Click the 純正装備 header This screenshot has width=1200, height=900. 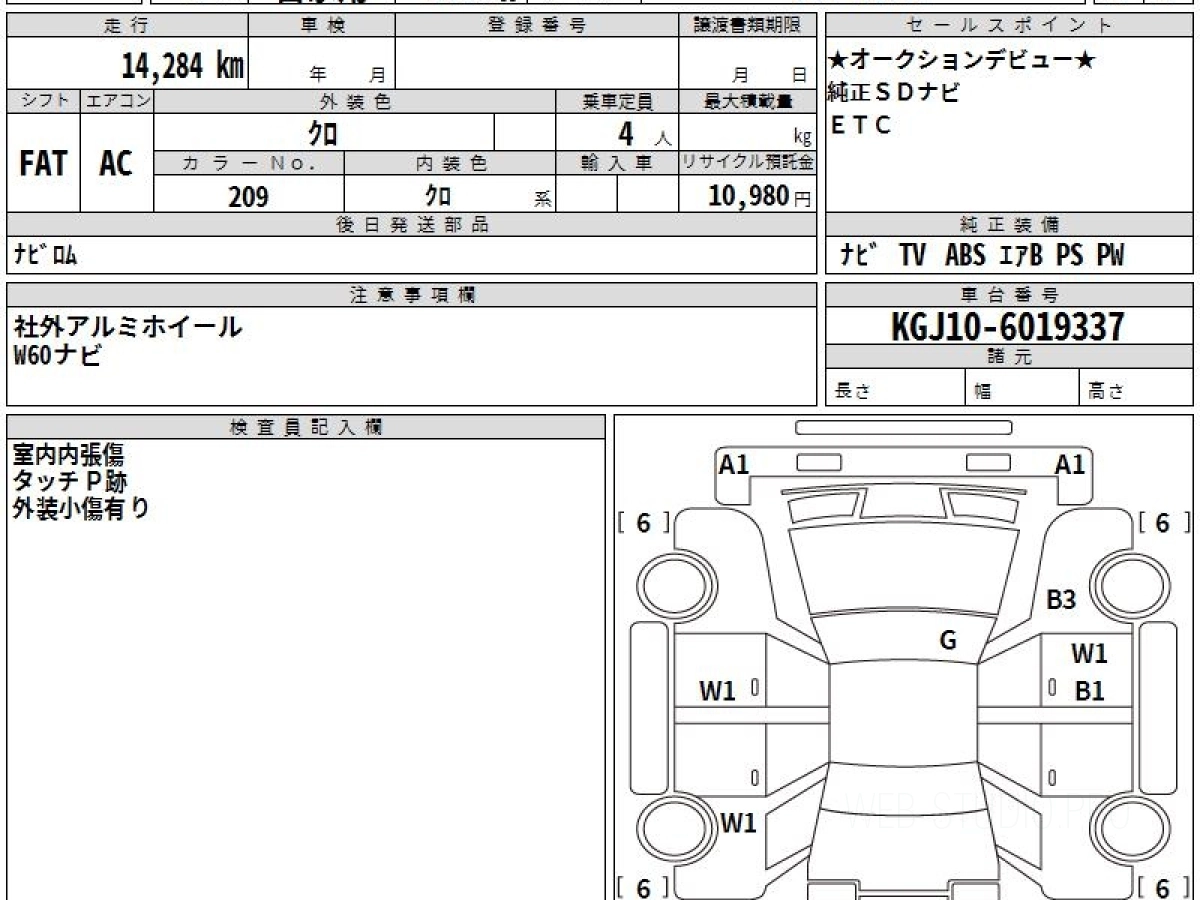click(1009, 225)
